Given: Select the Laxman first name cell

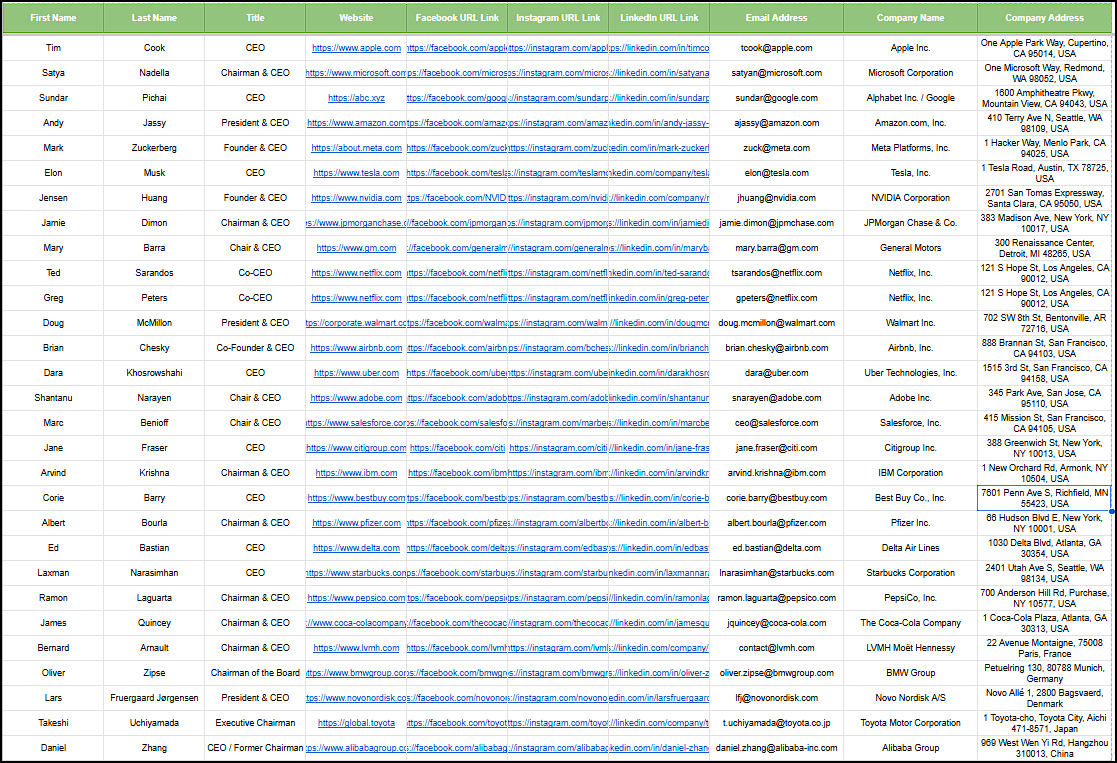Looking at the screenshot, I should click(53, 573).
